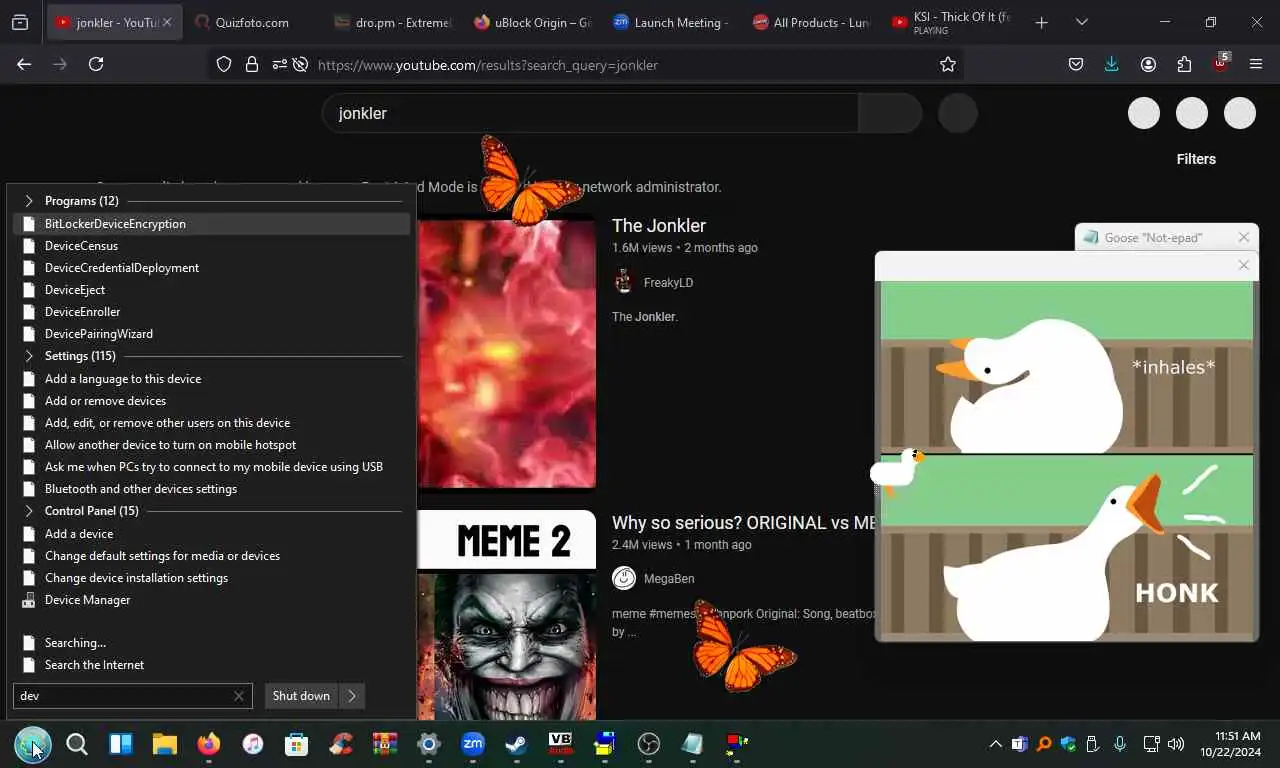Open Microsoft Store from taskbar
The height and width of the screenshot is (768, 1280).
point(297,744)
